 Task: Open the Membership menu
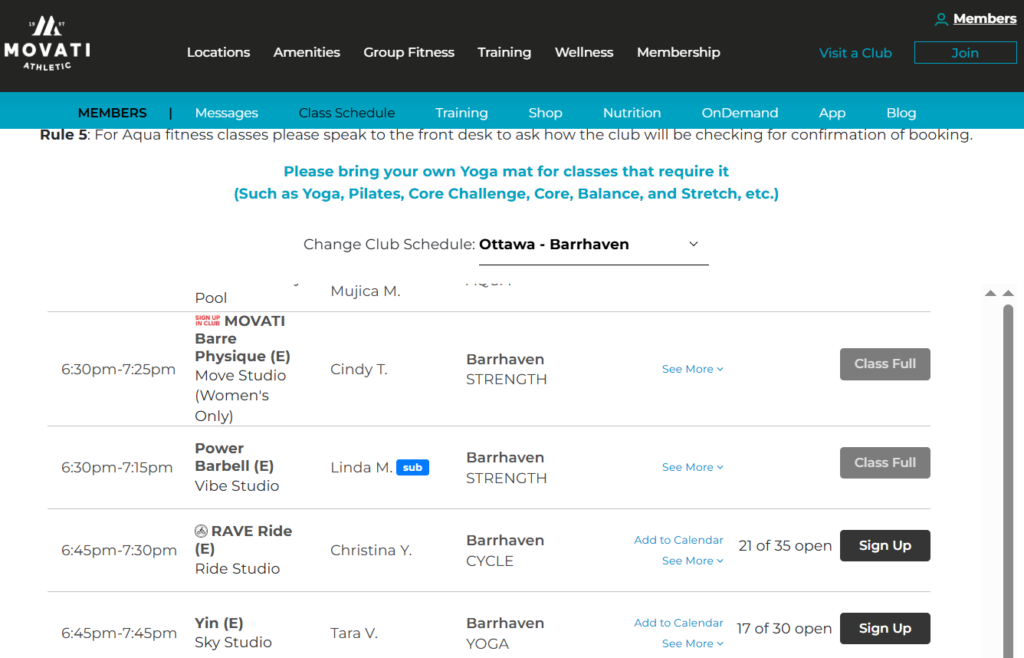tap(679, 52)
